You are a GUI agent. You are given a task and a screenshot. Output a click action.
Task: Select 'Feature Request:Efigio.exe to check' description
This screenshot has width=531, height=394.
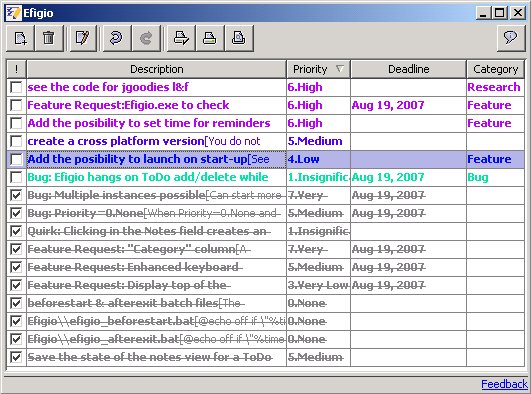156,105
